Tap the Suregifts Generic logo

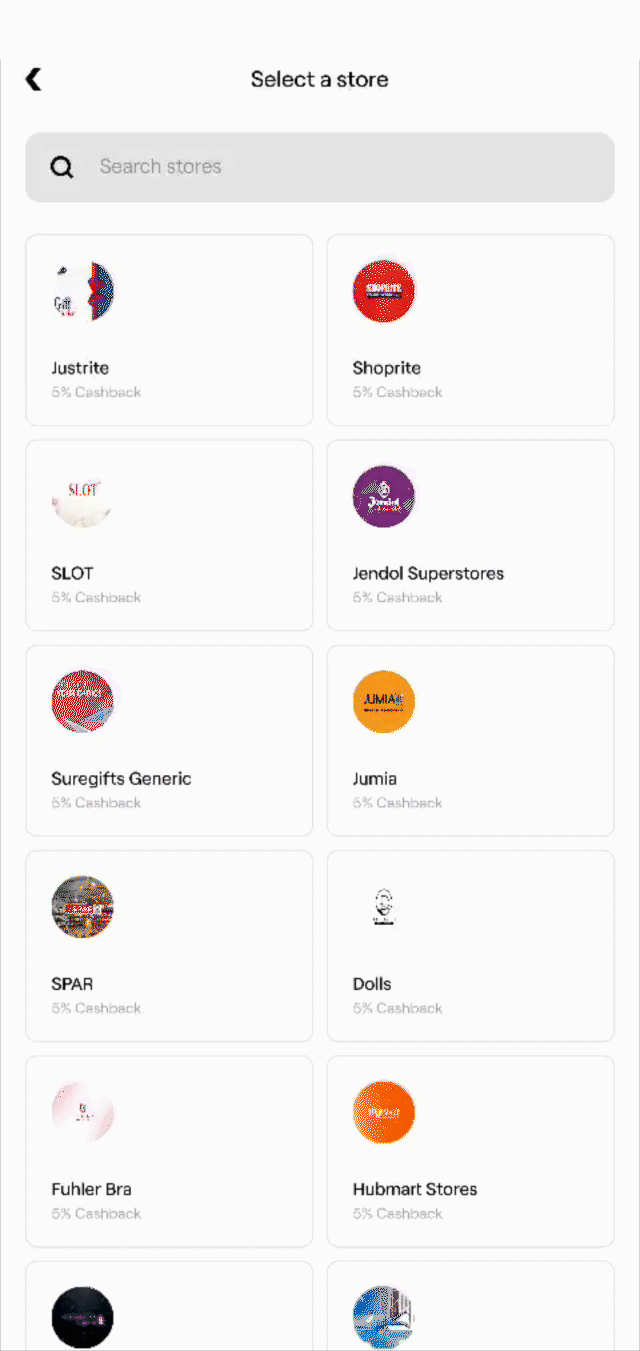[82, 702]
